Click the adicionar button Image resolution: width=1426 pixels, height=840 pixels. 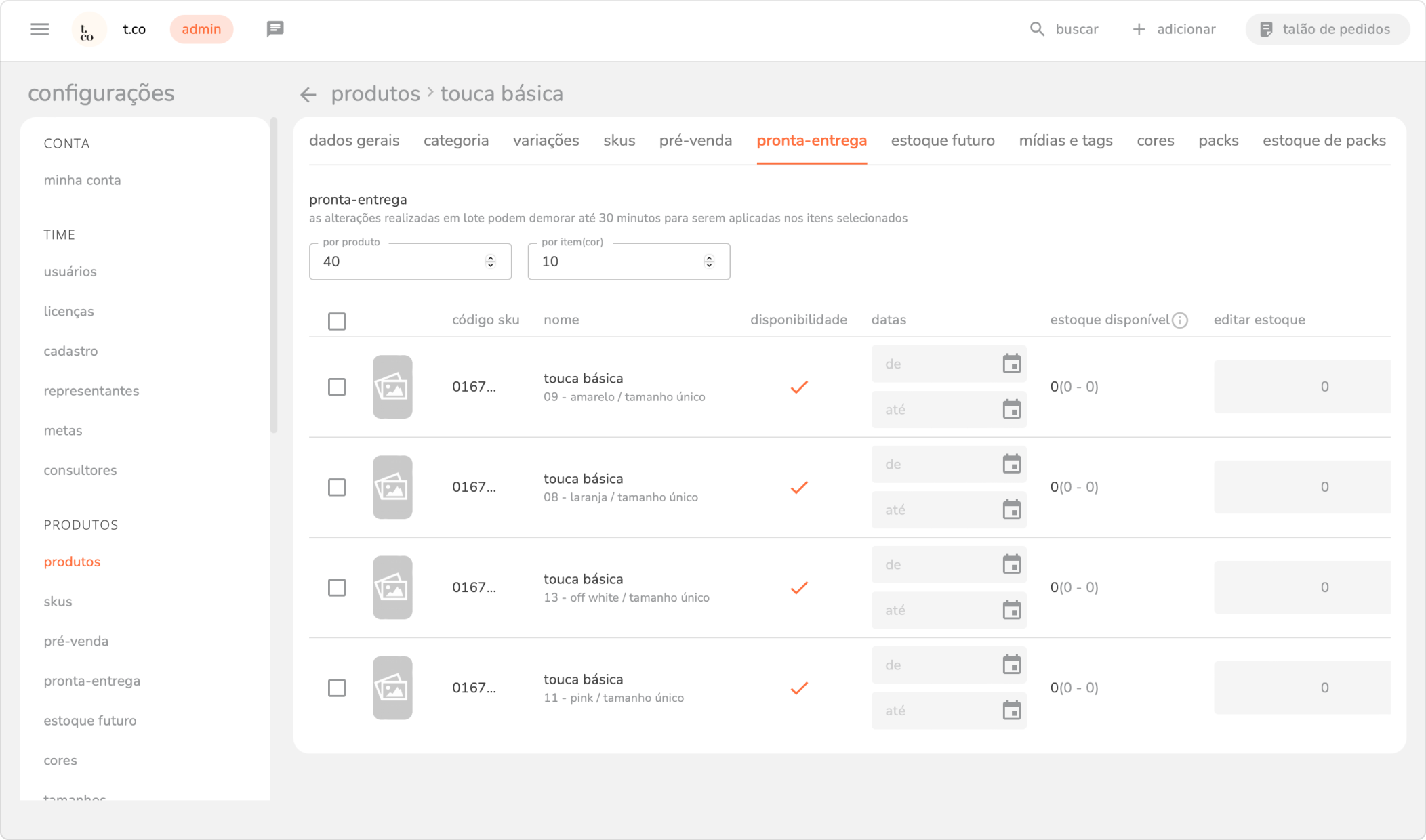click(x=1174, y=29)
